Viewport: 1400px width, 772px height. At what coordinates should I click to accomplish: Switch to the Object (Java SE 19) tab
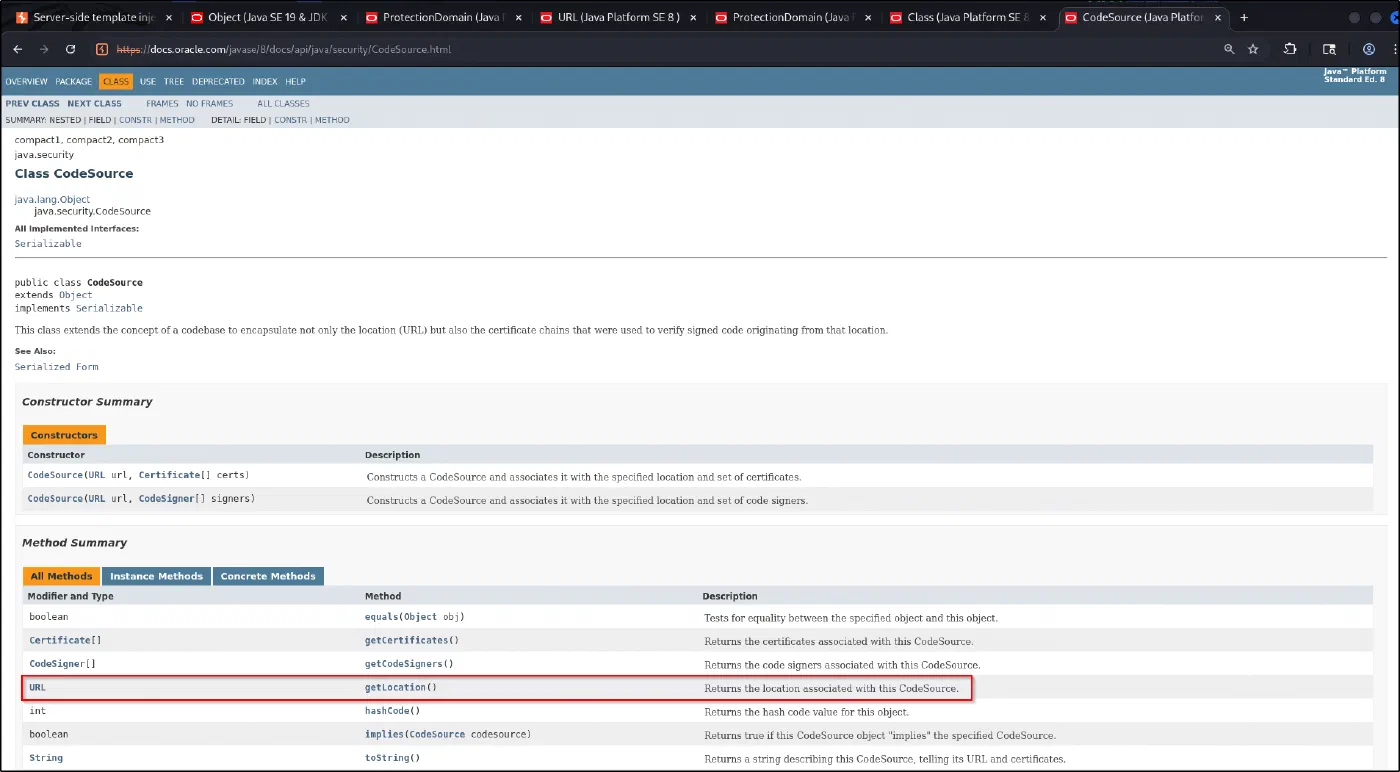point(268,17)
